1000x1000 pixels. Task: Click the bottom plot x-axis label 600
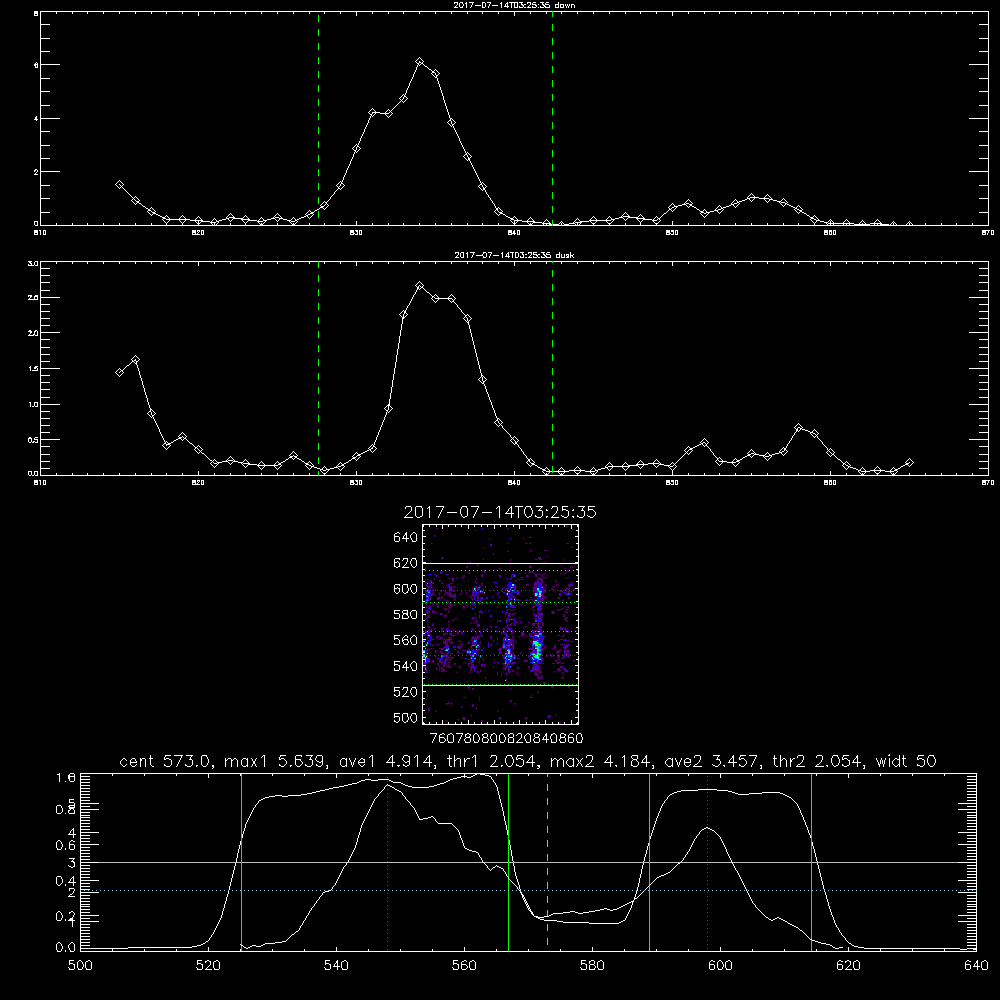pos(721,966)
